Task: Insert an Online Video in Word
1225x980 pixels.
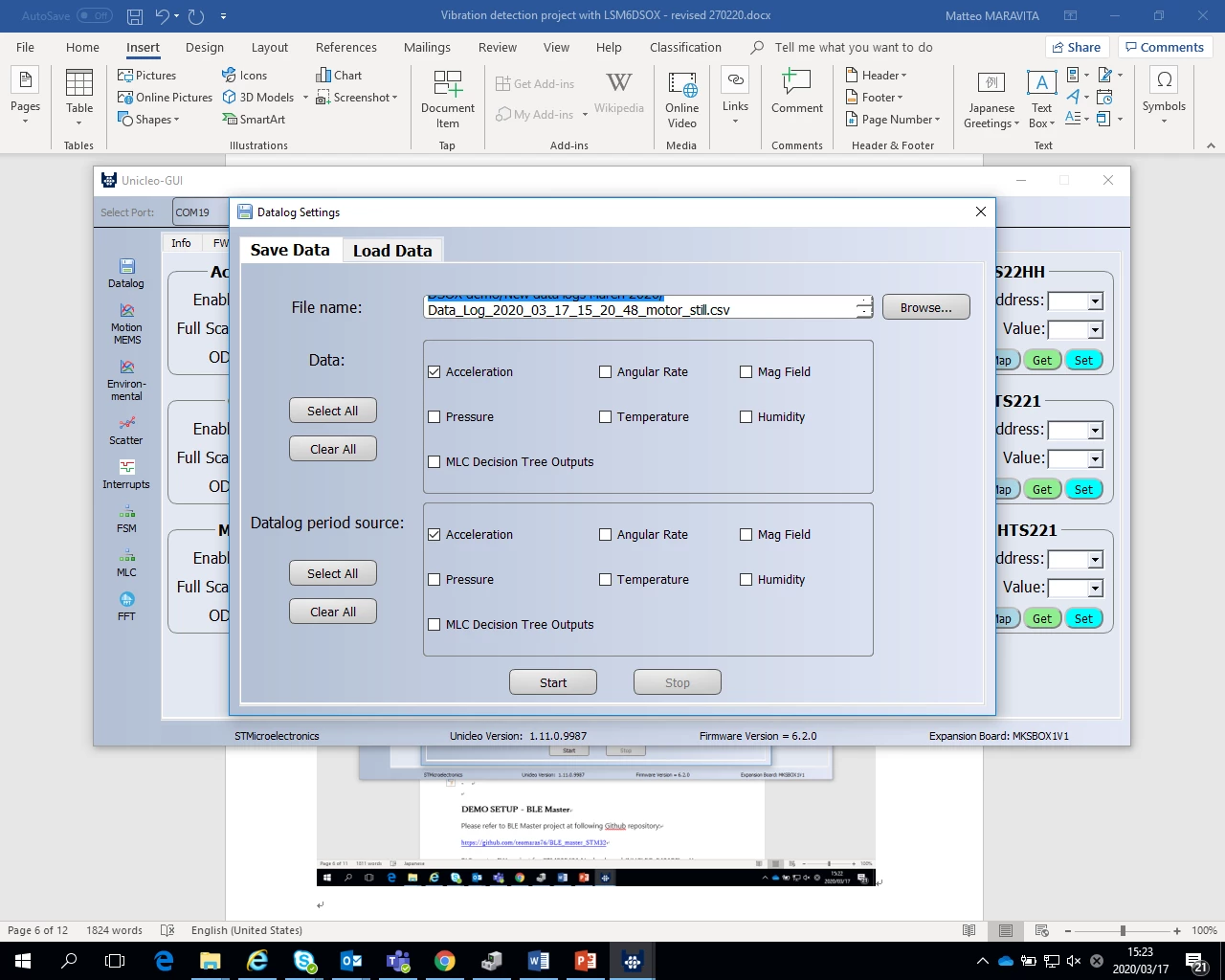Action: 682,98
